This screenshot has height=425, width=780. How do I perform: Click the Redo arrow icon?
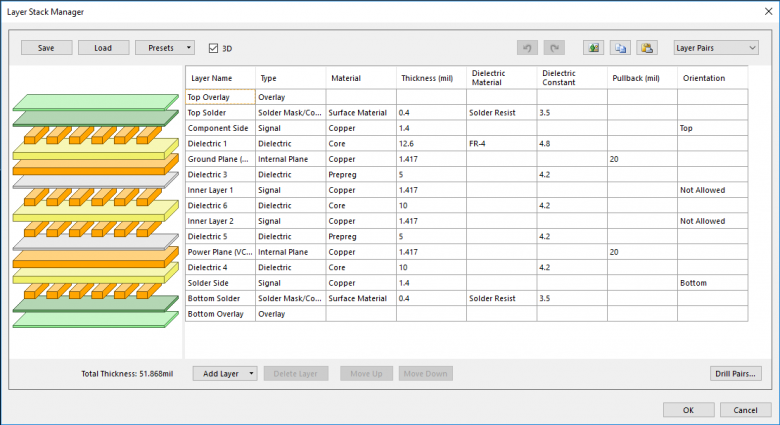pyautogui.click(x=554, y=48)
